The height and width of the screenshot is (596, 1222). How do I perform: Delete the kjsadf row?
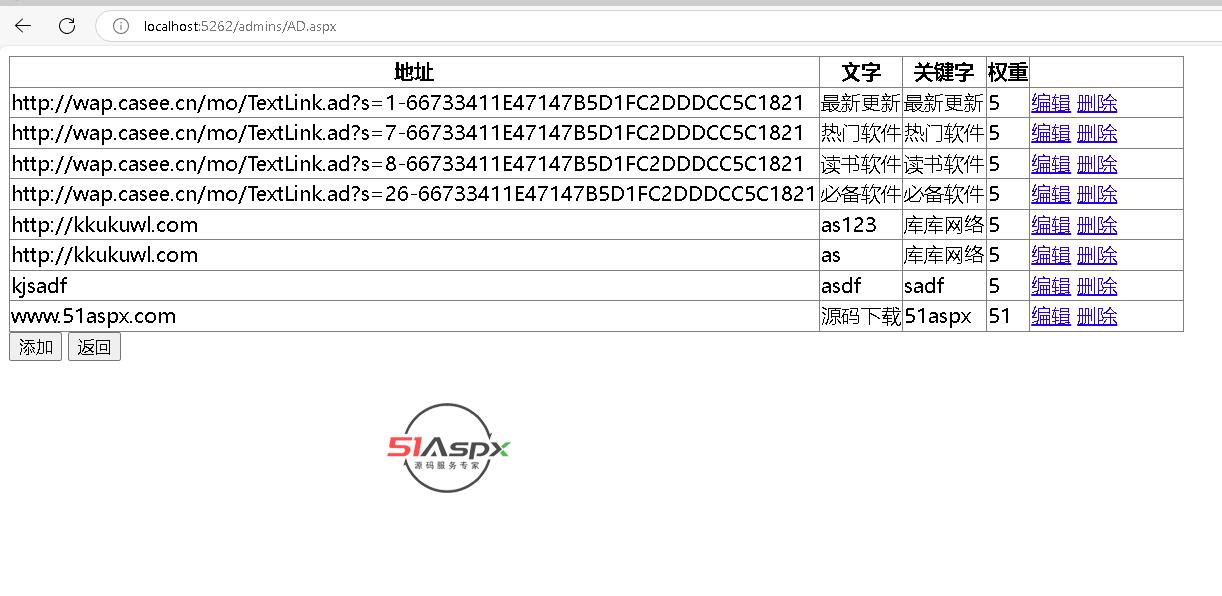[1097, 286]
